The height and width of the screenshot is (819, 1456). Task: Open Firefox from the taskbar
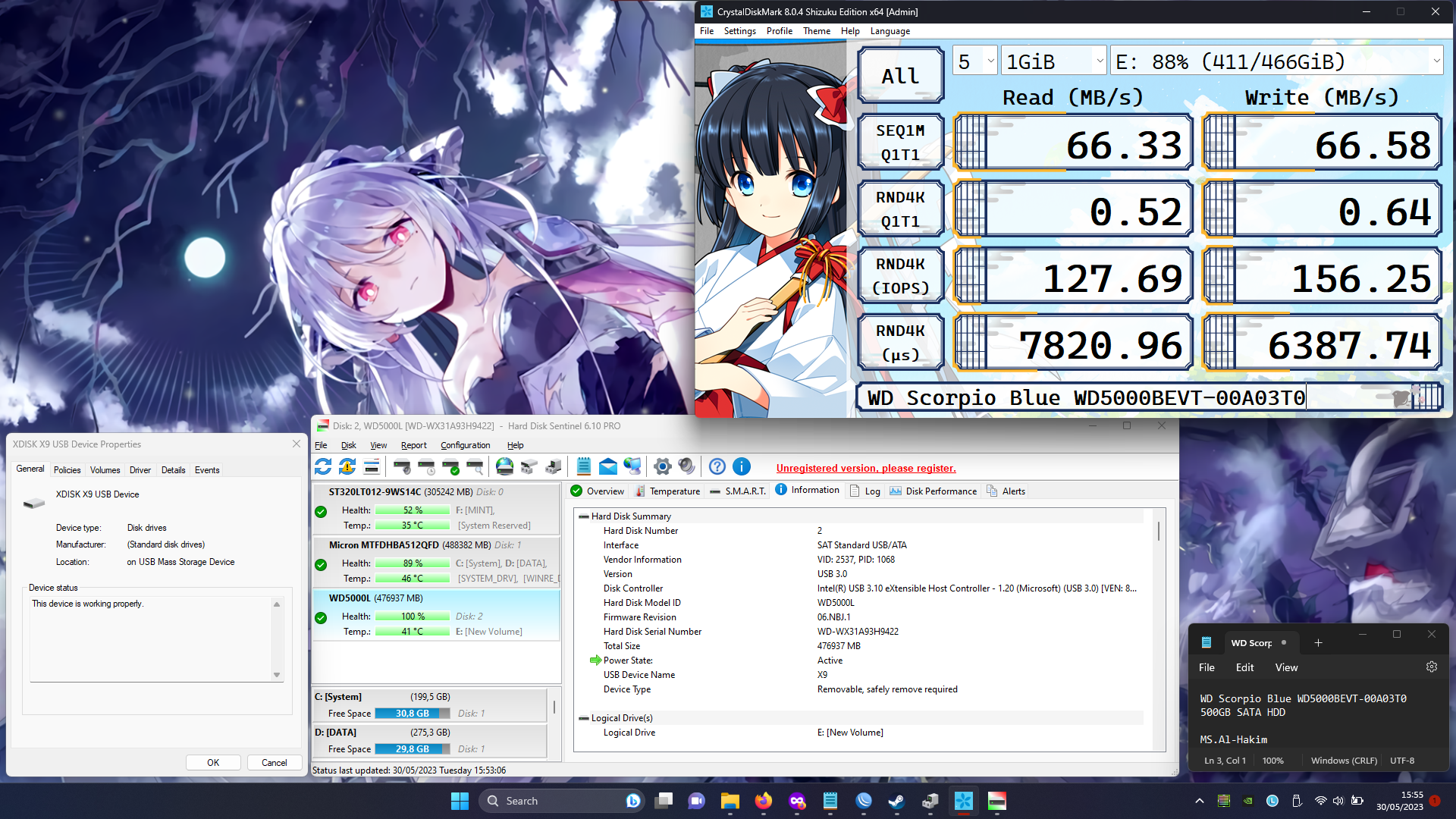pos(764,801)
